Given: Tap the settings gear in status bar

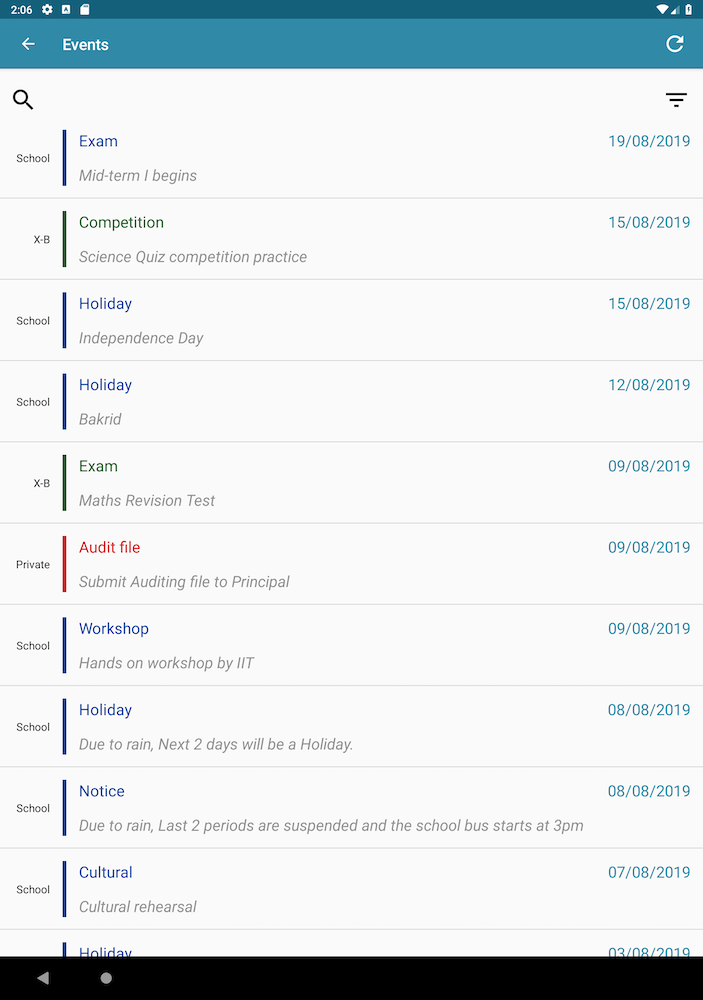Looking at the screenshot, I should (x=47, y=9).
